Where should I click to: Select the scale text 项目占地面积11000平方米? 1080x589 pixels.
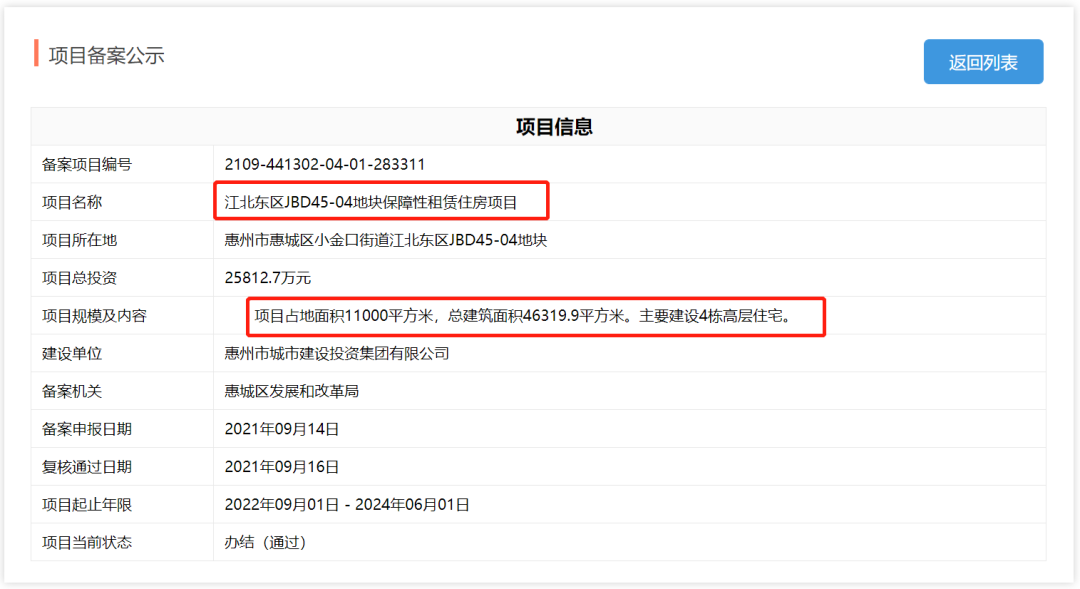[x=344, y=316]
